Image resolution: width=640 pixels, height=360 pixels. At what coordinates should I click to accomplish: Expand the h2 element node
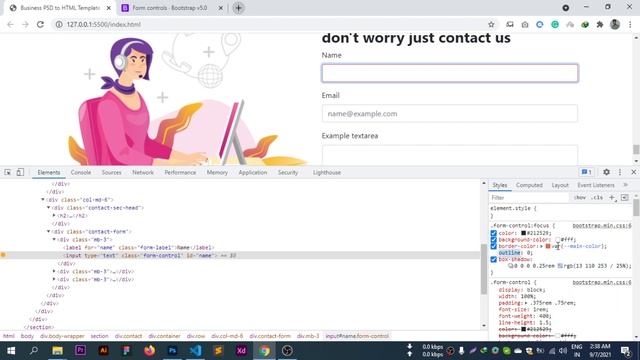[54, 216]
